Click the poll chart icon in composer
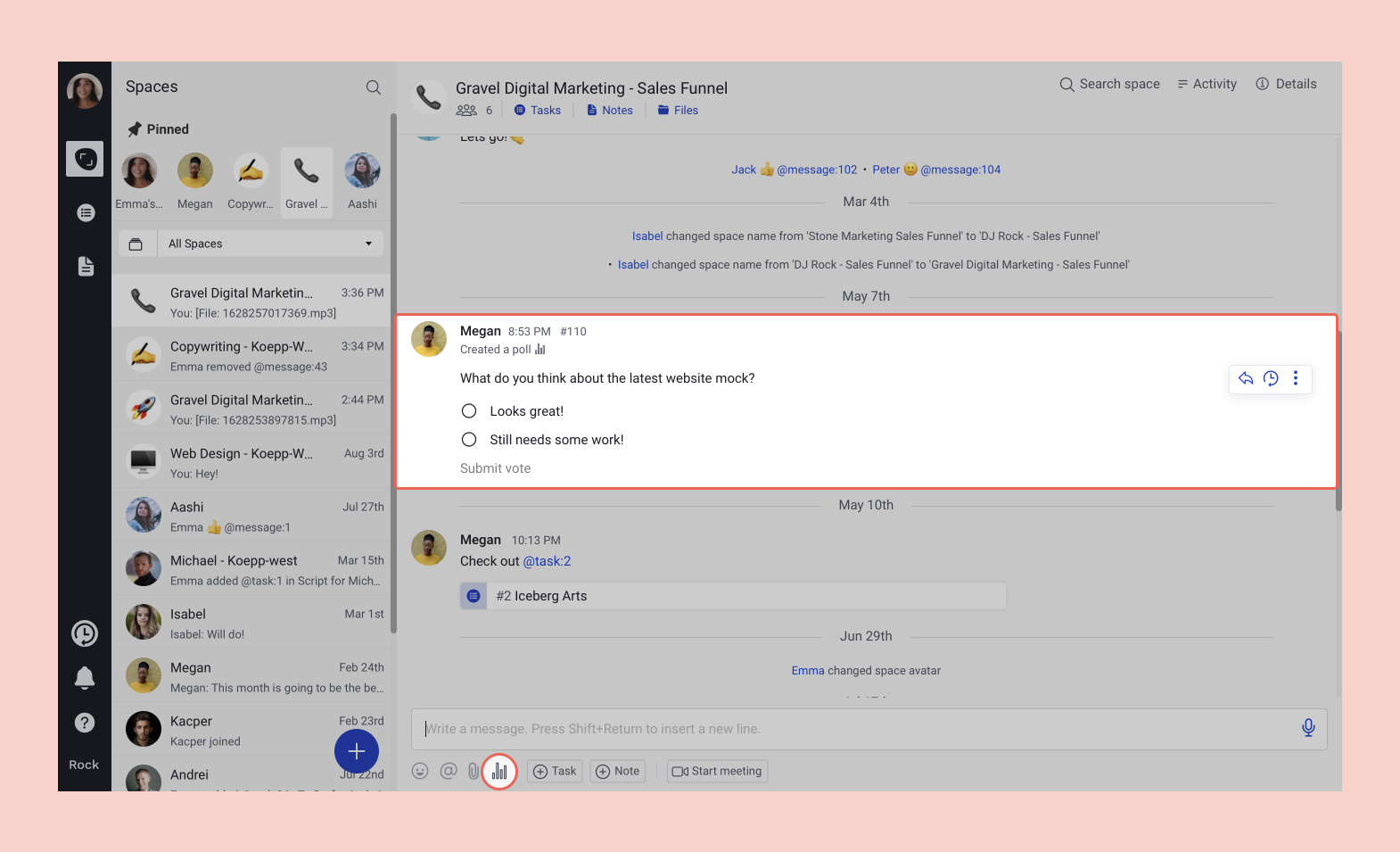The width and height of the screenshot is (1400, 852). point(499,772)
